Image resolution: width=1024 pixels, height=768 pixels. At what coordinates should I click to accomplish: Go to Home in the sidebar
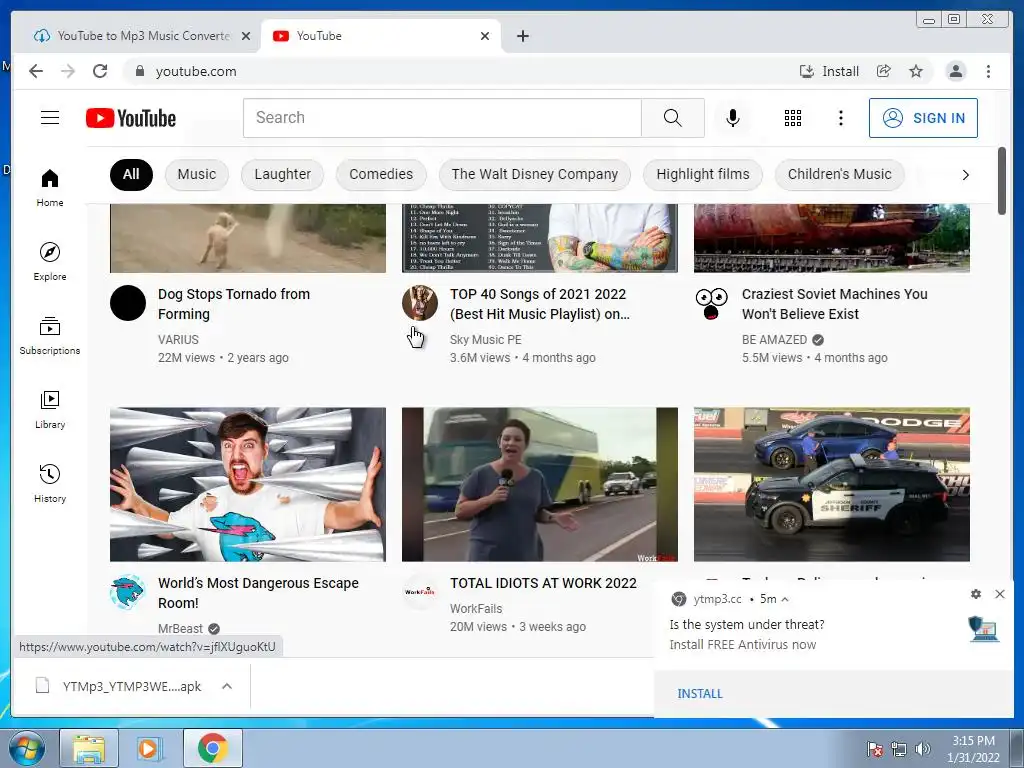click(x=50, y=188)
